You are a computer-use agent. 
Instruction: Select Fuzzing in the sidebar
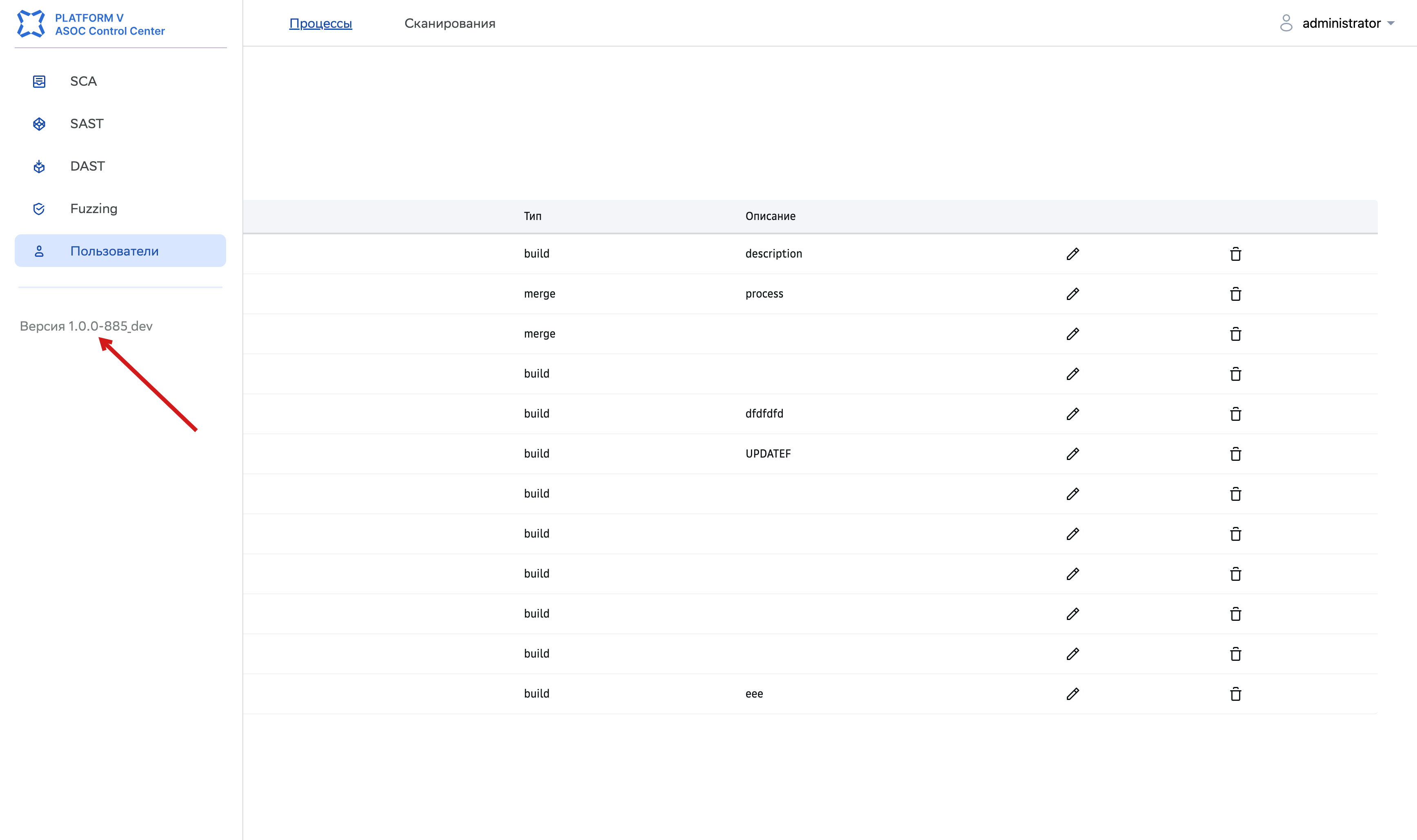coord(120,209)
